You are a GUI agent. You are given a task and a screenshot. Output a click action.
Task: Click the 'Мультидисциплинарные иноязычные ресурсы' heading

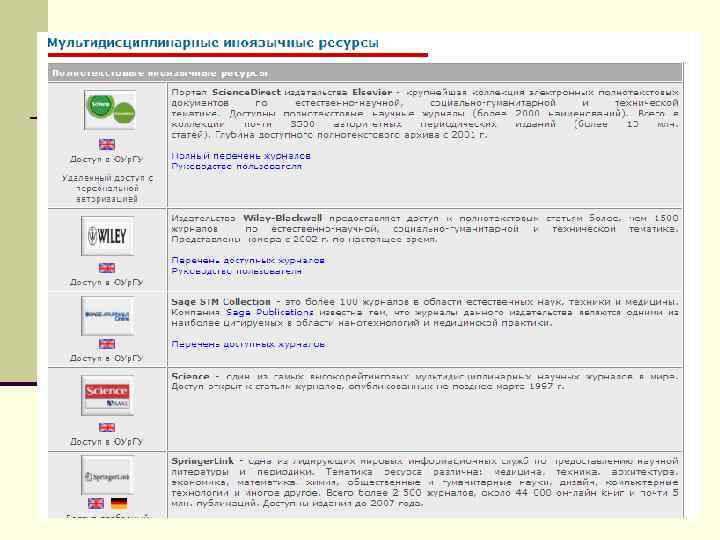click(x=213, y=43)
